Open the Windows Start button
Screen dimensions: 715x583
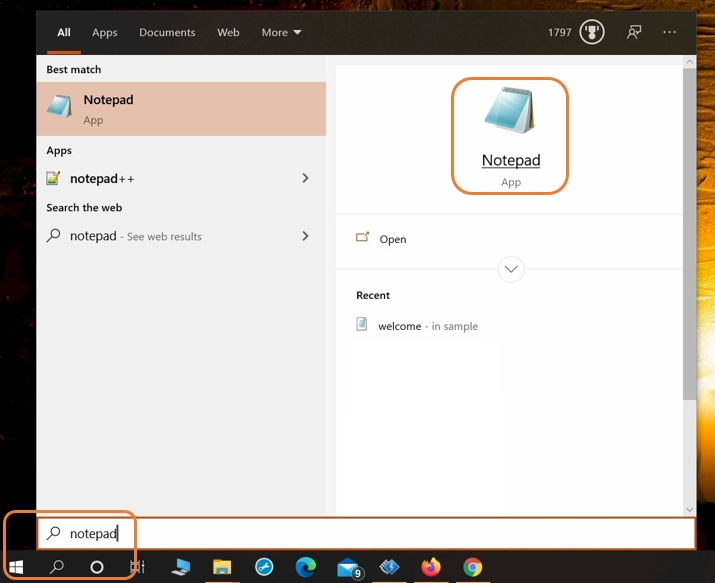pos(16,567)
